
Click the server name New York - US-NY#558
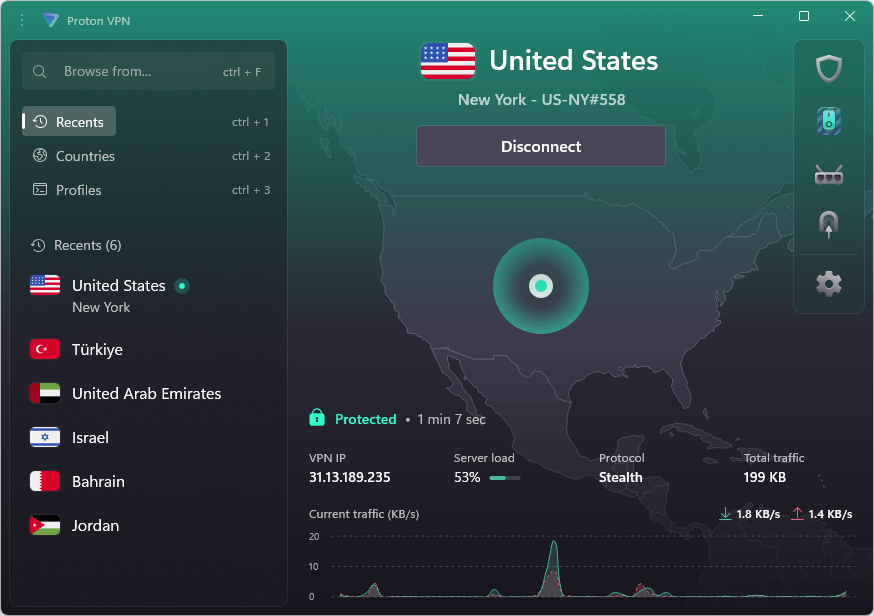[x=541, y=100]
